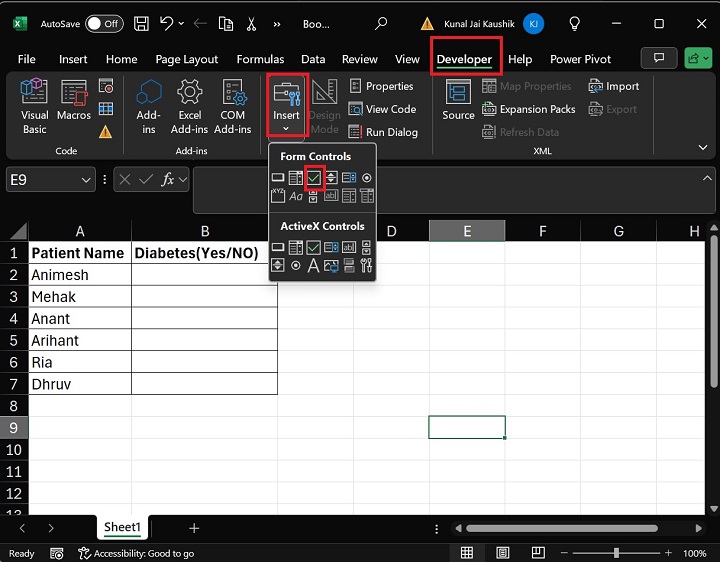The image size is (720, 562).
Task: Open Excel Add-ins dialog
Action: tap(189, 106)
